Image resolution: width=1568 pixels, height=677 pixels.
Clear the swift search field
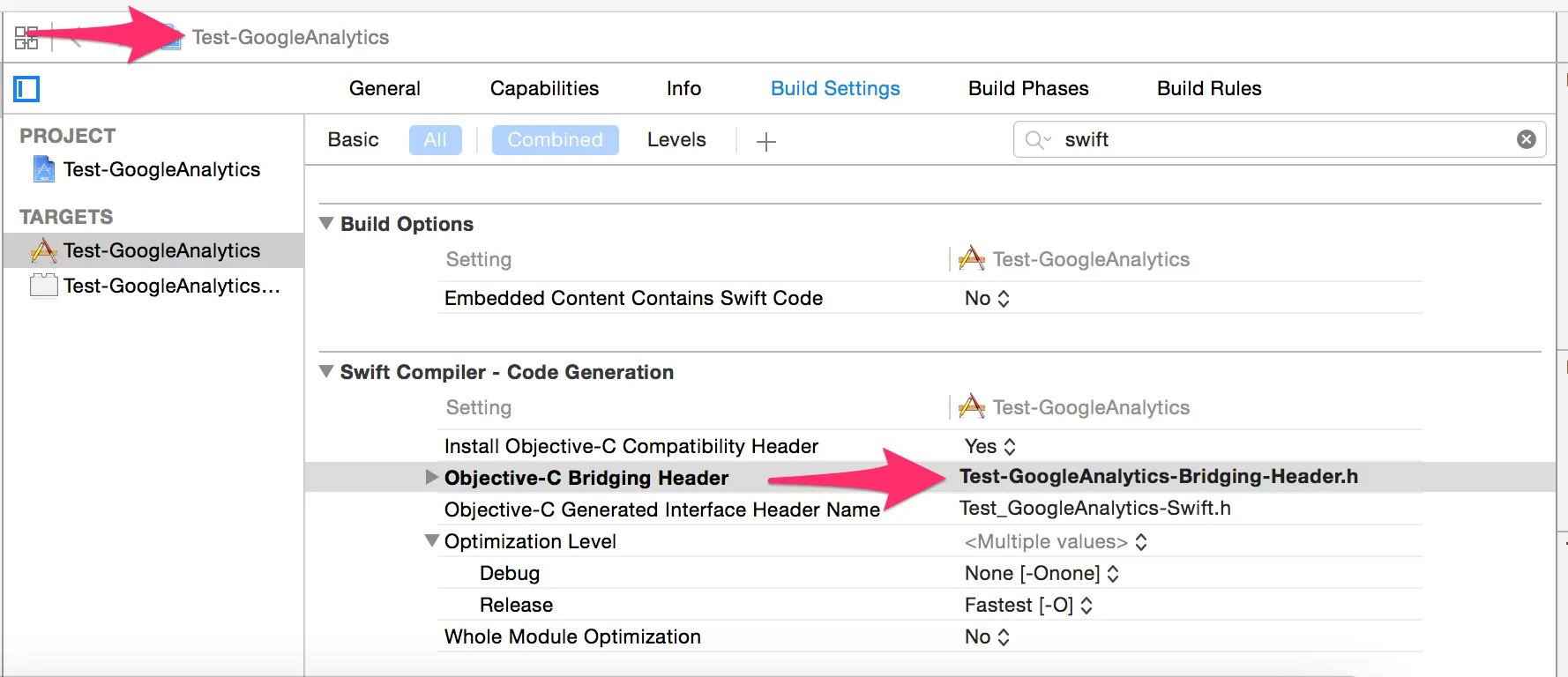point(1526,139)
